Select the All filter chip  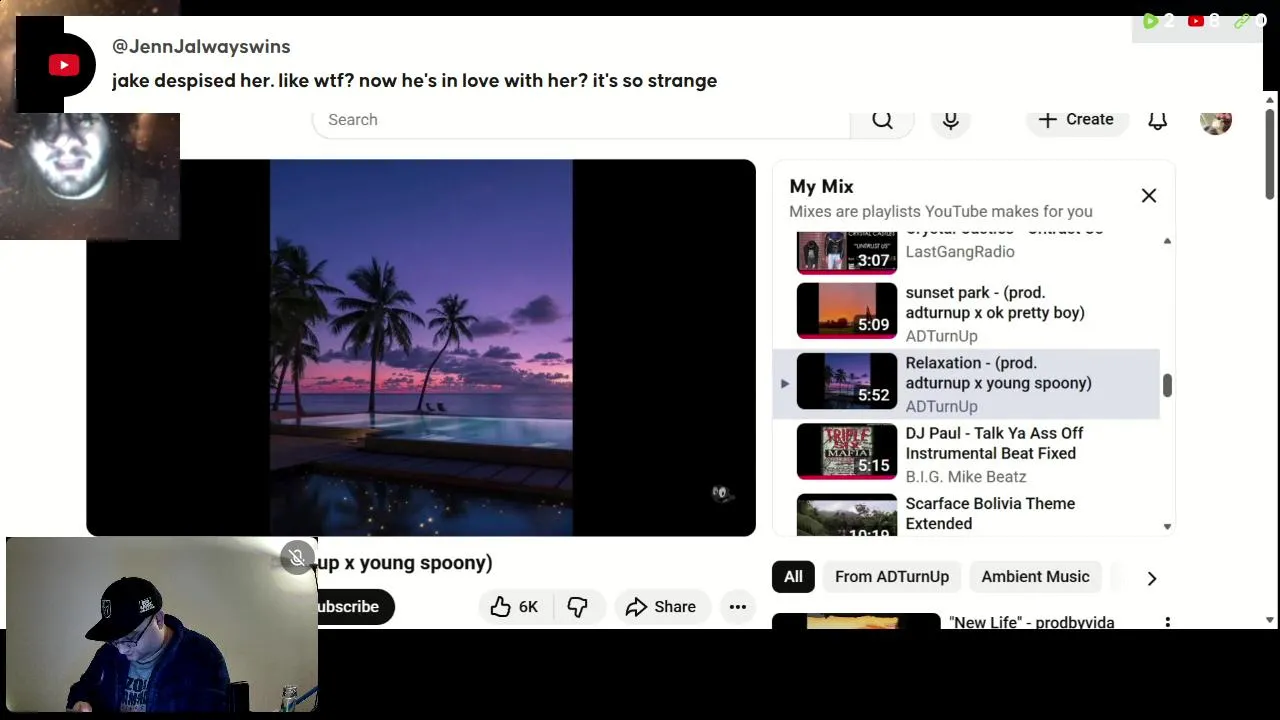(793, 577)
